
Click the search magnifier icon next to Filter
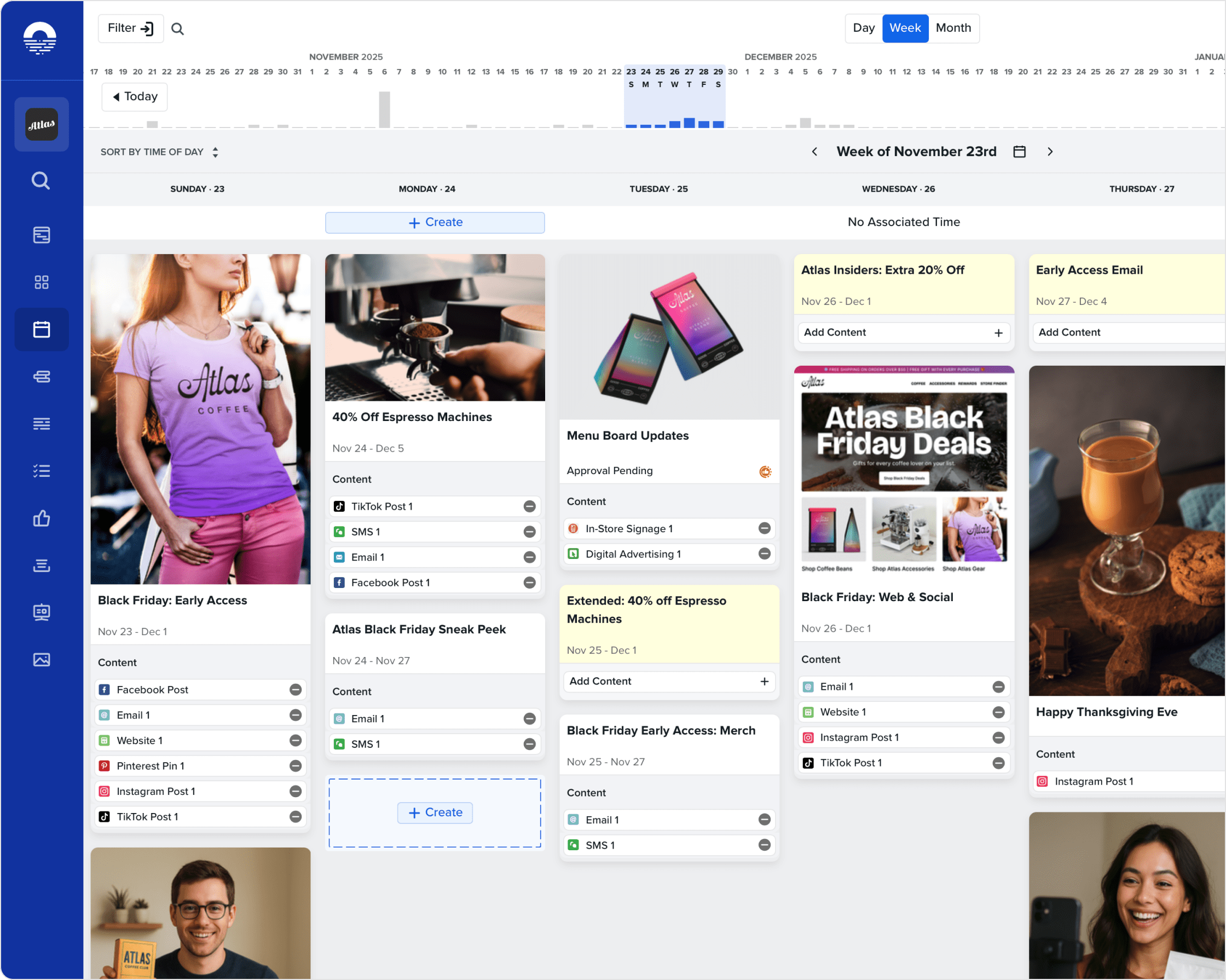tap(177, 28)
